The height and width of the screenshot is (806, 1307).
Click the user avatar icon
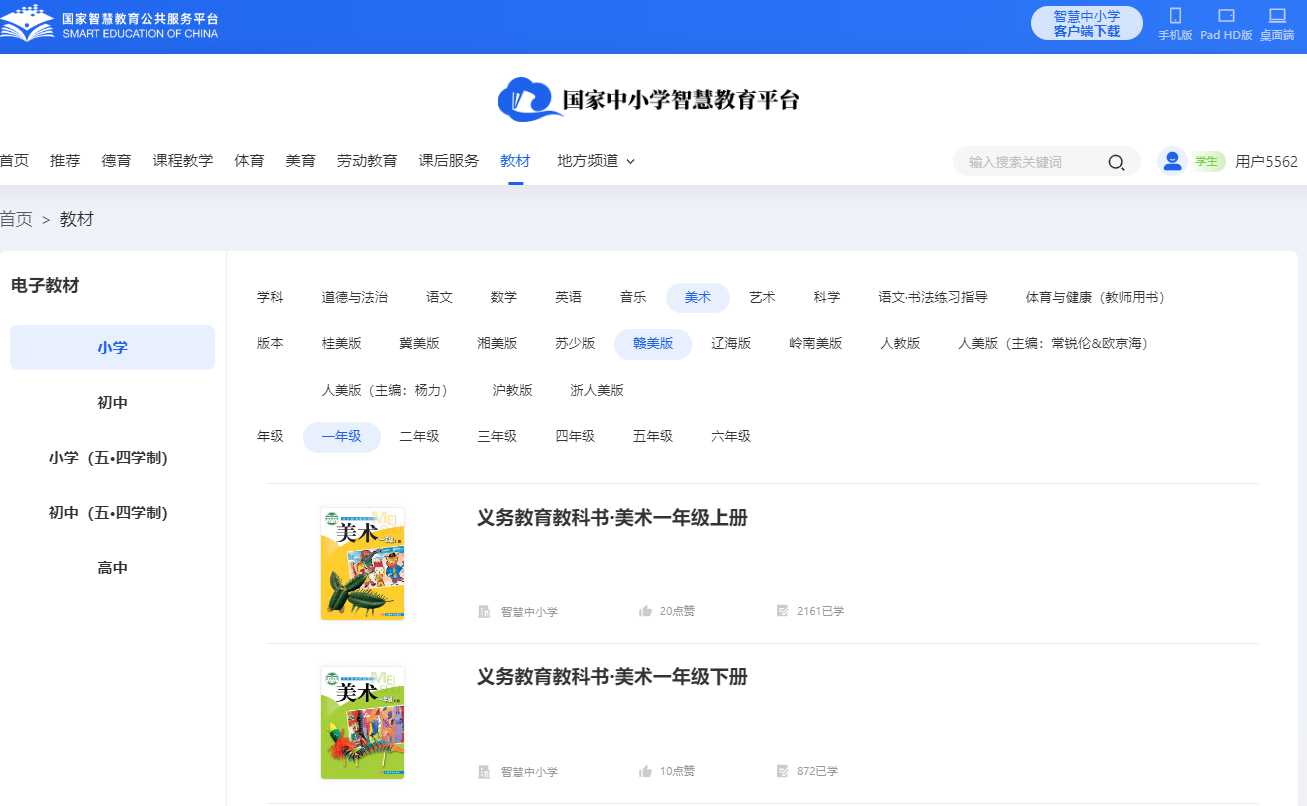[x=1172, y=161]
